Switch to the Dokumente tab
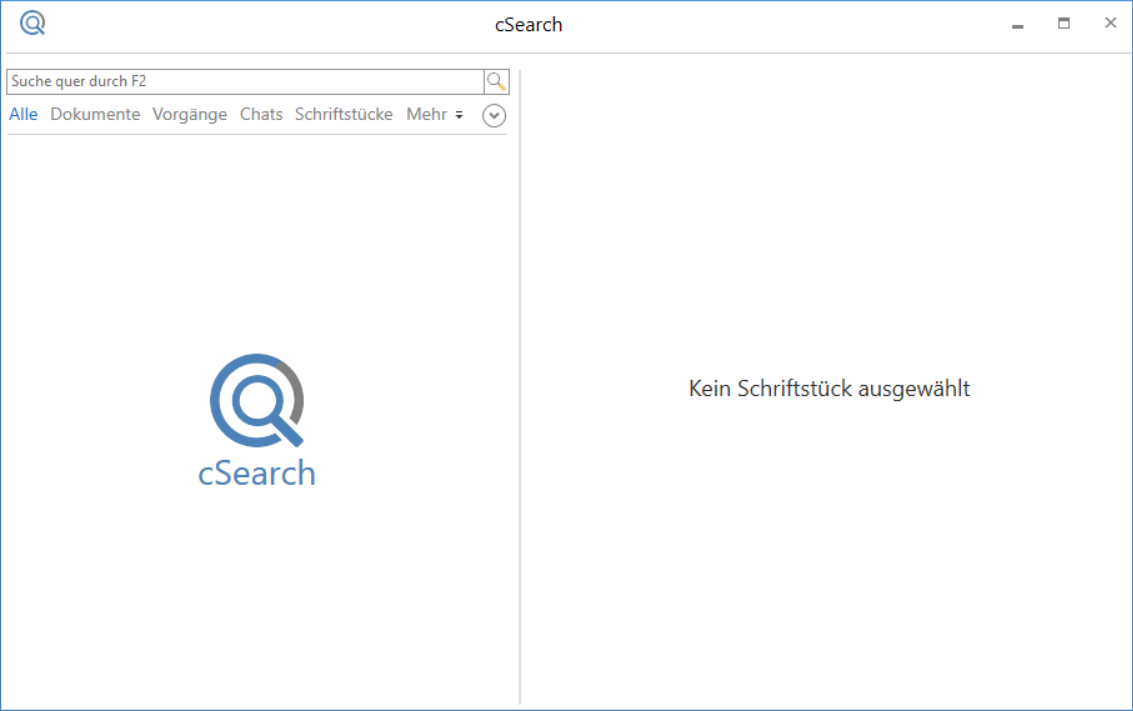This screenshot has height=711, width=1133. (95, 114)
